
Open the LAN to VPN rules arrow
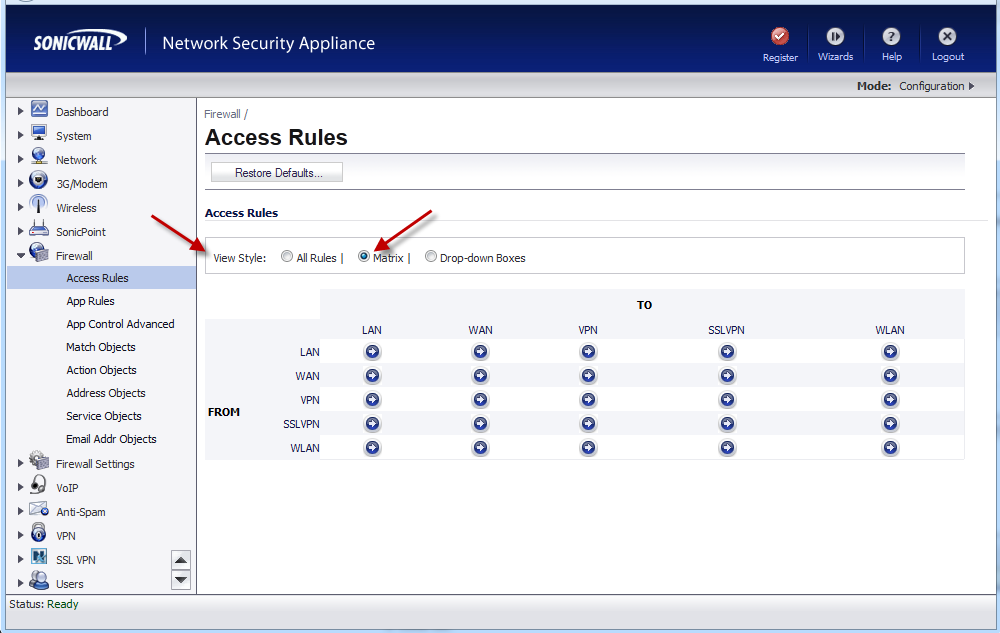(x=588, y=351)
